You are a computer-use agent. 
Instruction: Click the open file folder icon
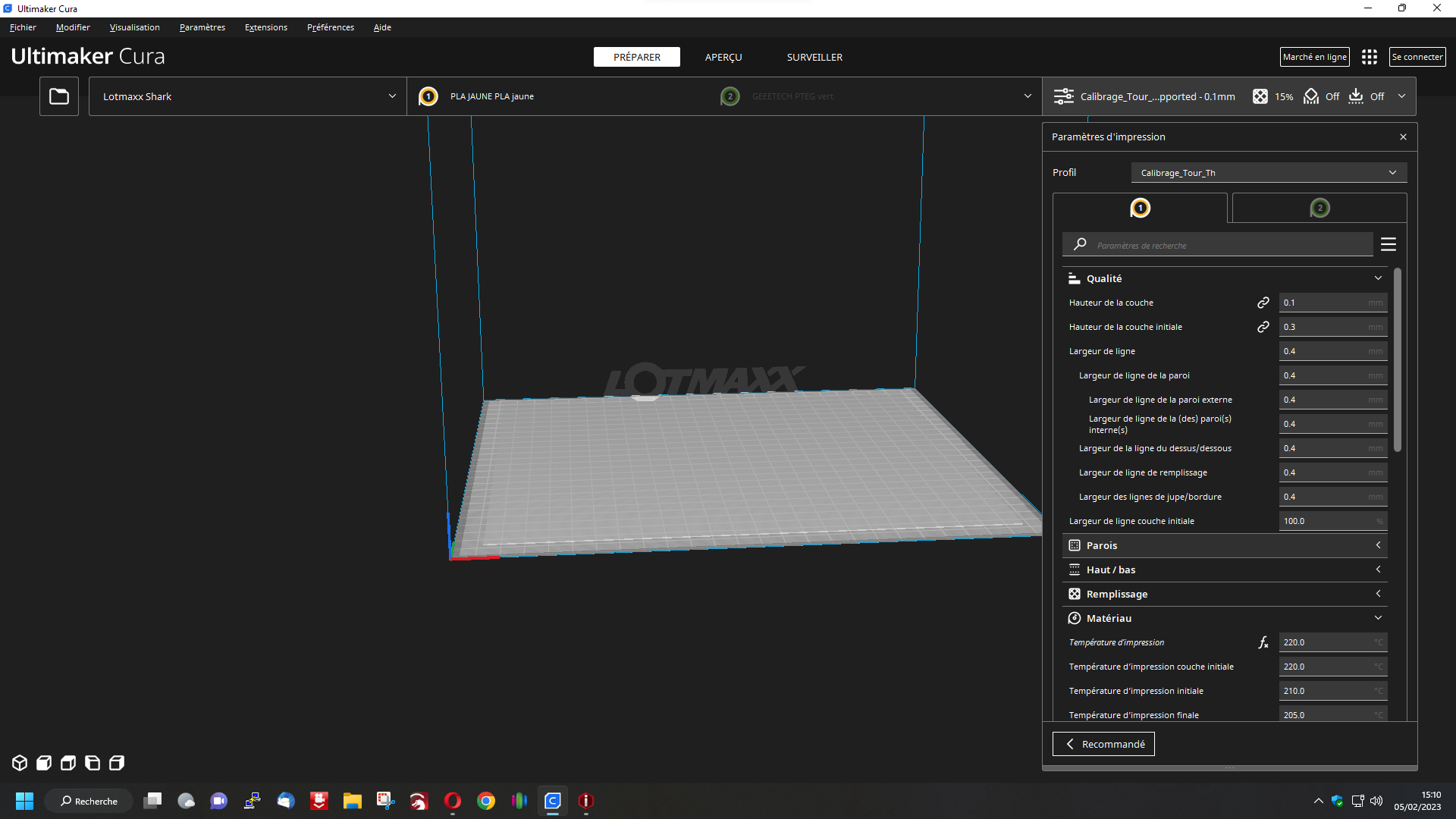coord(59,96)
